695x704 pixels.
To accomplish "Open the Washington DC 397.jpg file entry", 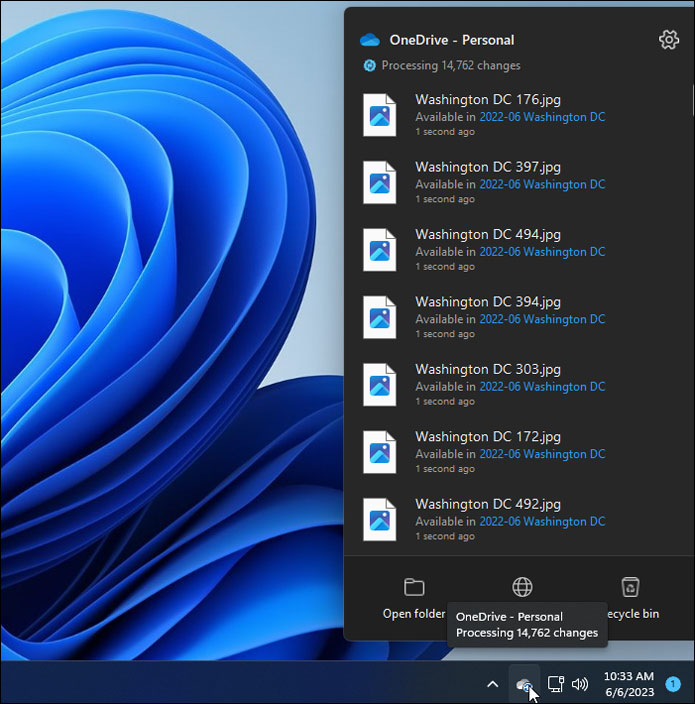I will 488,167.
